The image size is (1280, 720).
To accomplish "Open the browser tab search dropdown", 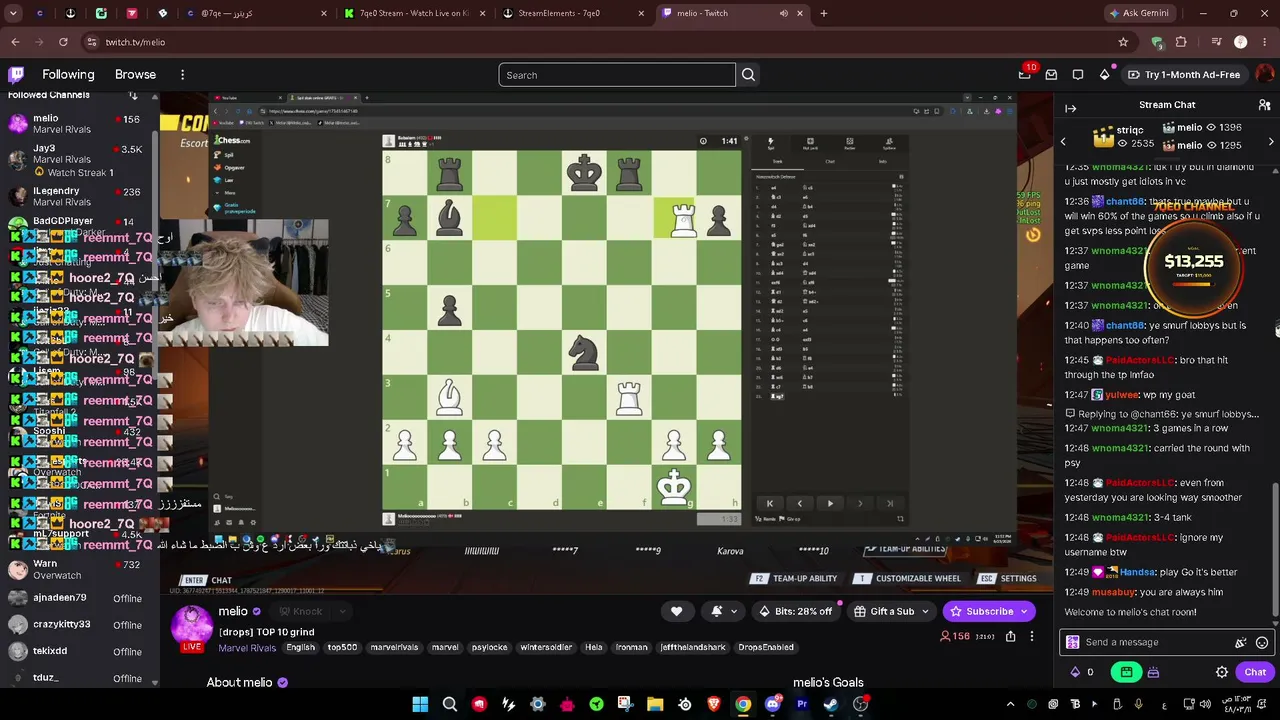I will pyautogui.click(x=14, y=13).
